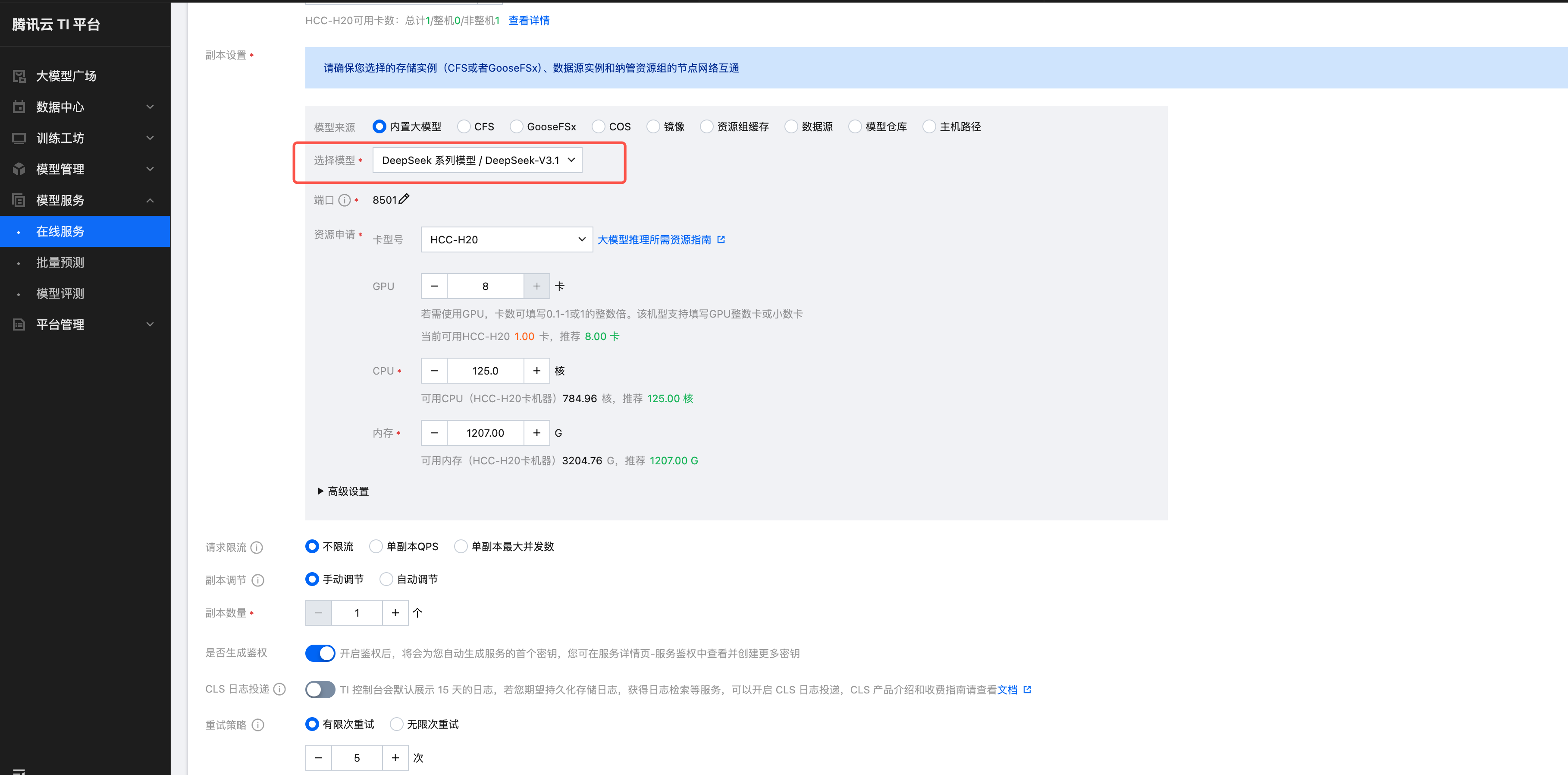Open the 选择模型 DeepSeek-V3.1 dropdown

[x=477, y=160]
